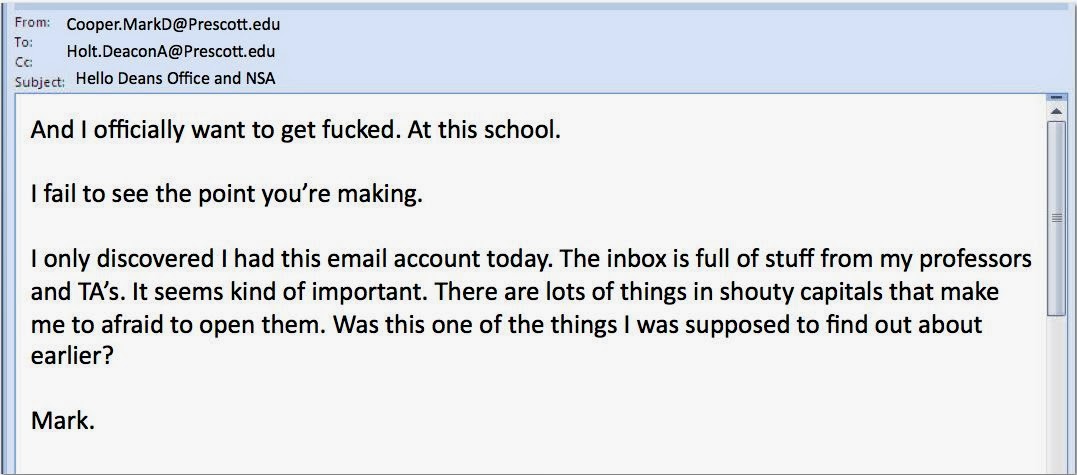Click the line 'I fail to see the point'
Image resolution: width=1077 pixels, height=475 pixels.
[227, 194]
